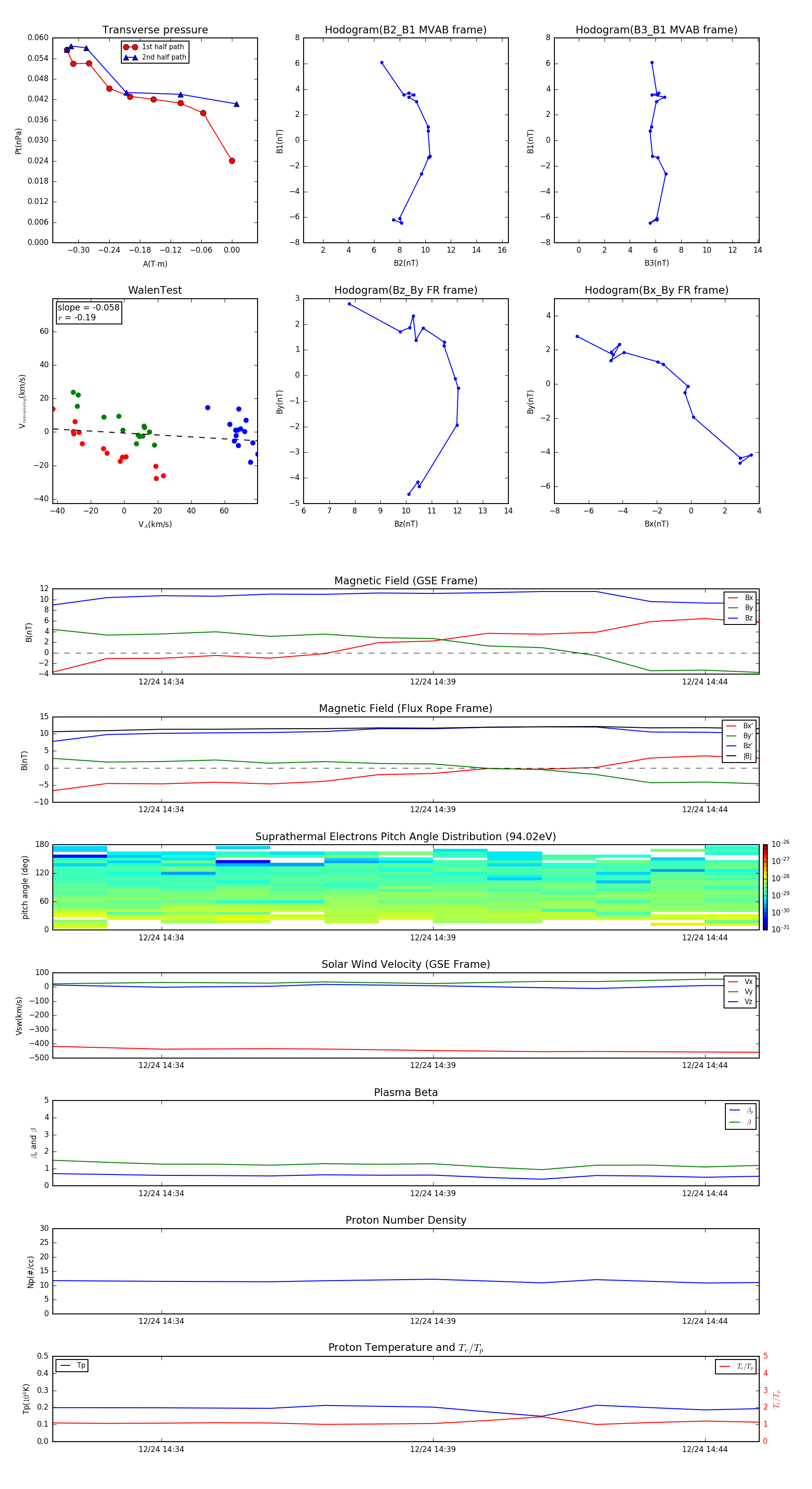Click the lowest red marker in Transverse pressure plot
The width and height of the screenshot is (812, 1489).
232,161
